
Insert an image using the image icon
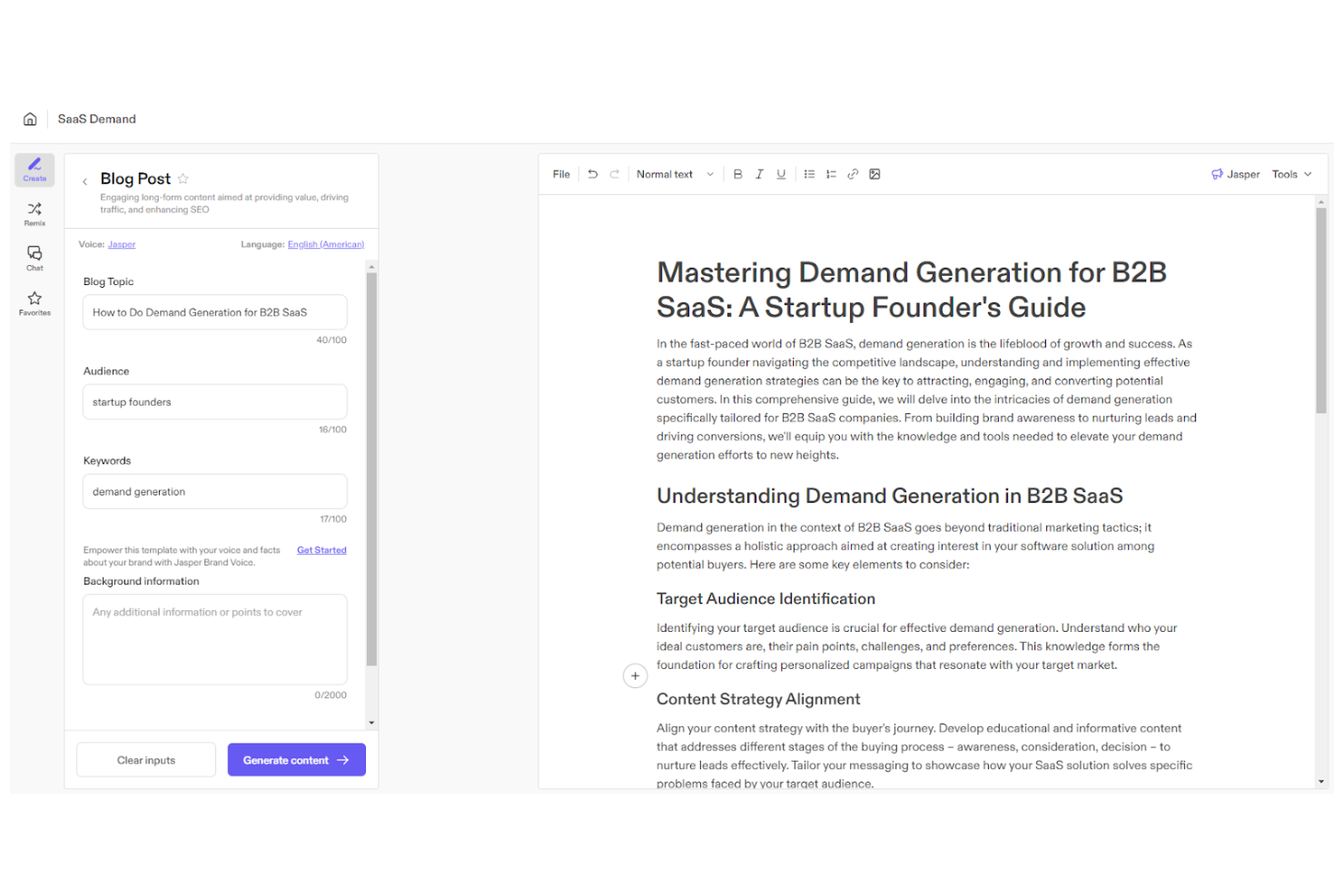tap(875, 173)
